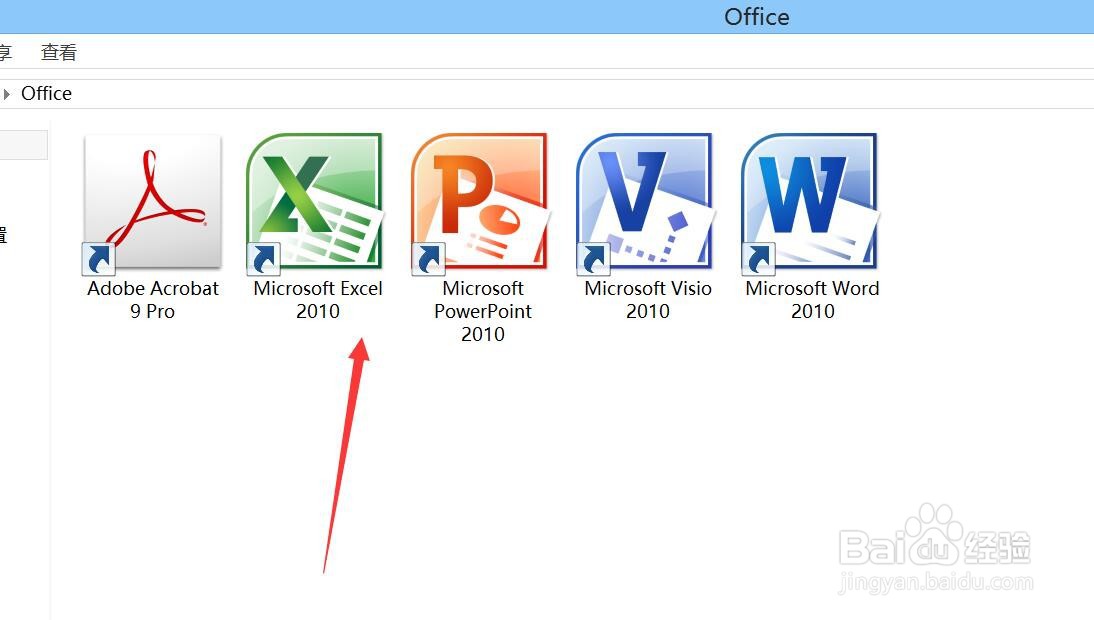Select the Microsoft PowerPoint 2010 shortcut icon
This screenshot has width=1094, height=620.
click(481, 203)
